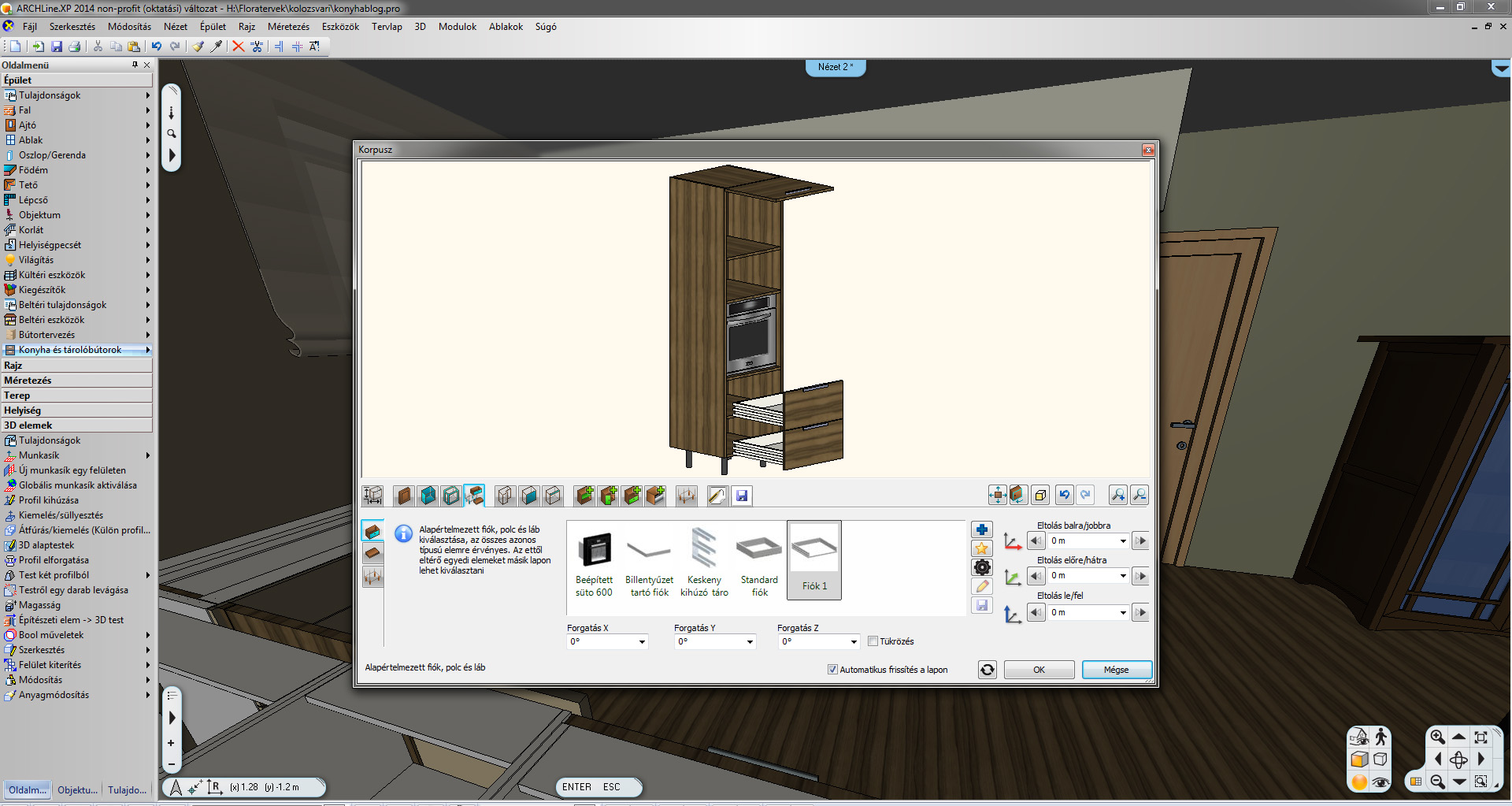Viewport: 1512px width, 806px height.
Task: Open the Eltolás balra/jobbra value dropdown
Action: pos(1122,541)
